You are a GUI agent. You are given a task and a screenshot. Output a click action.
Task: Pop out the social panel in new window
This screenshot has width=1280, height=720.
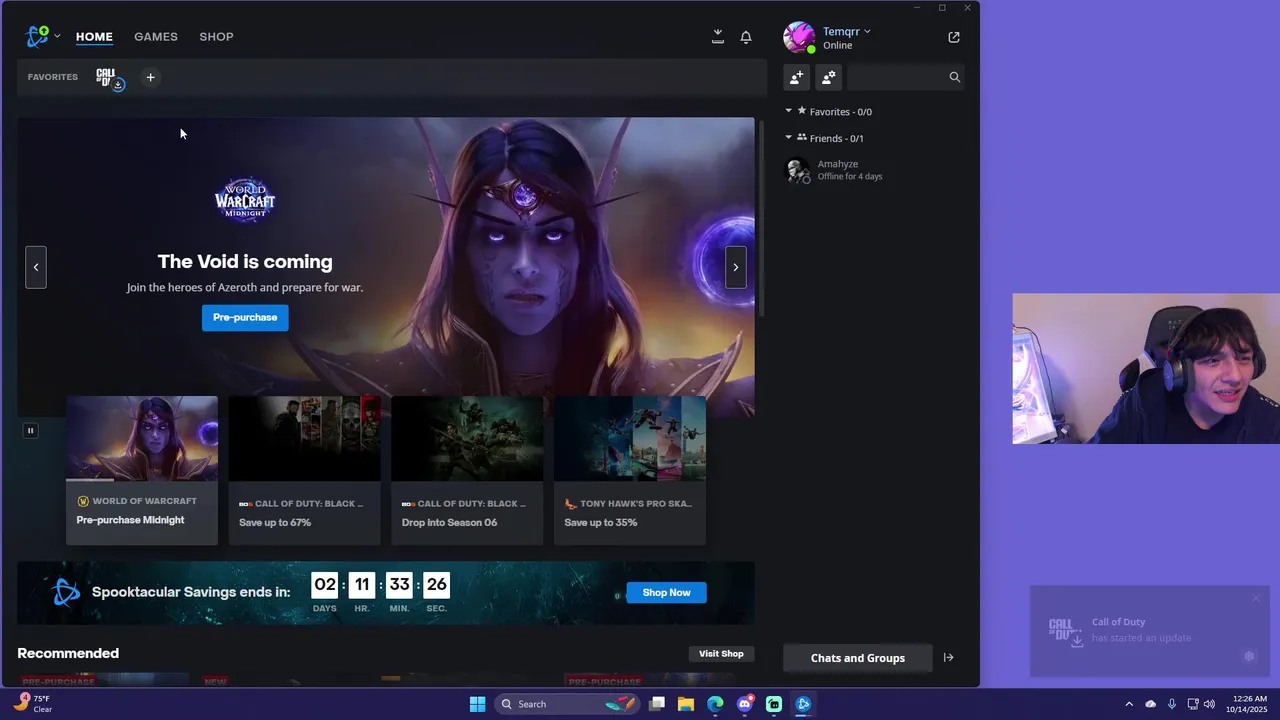point(954,37)
